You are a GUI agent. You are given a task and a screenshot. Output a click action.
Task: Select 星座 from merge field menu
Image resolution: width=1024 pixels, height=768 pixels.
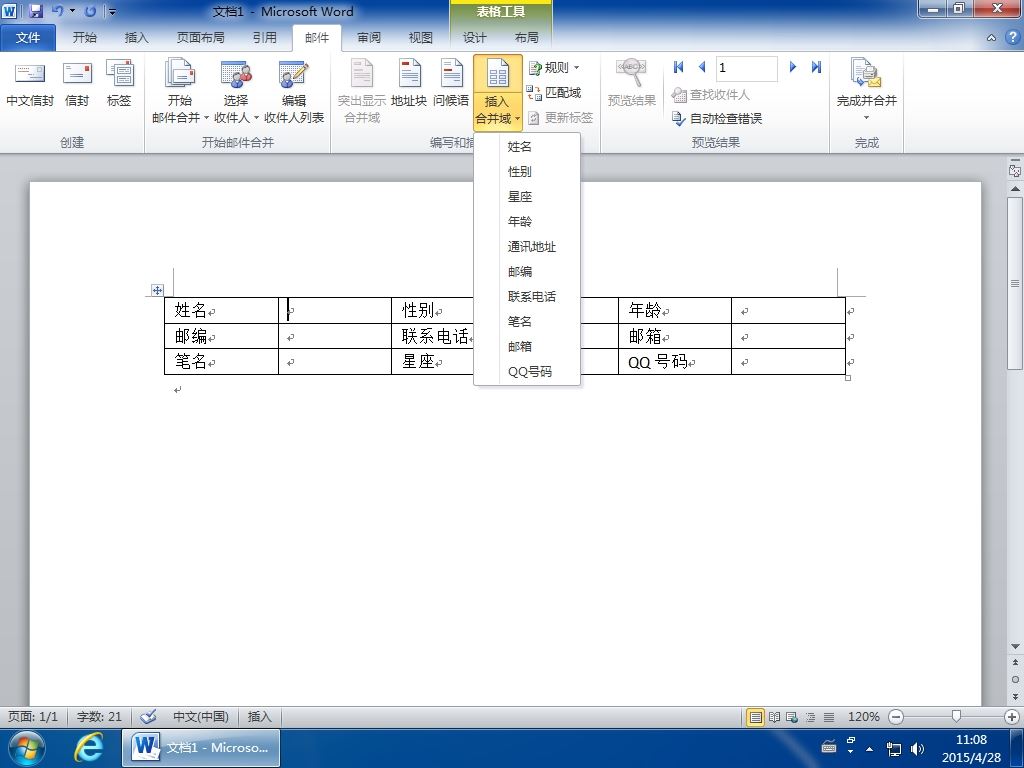[x=527, y=197]
